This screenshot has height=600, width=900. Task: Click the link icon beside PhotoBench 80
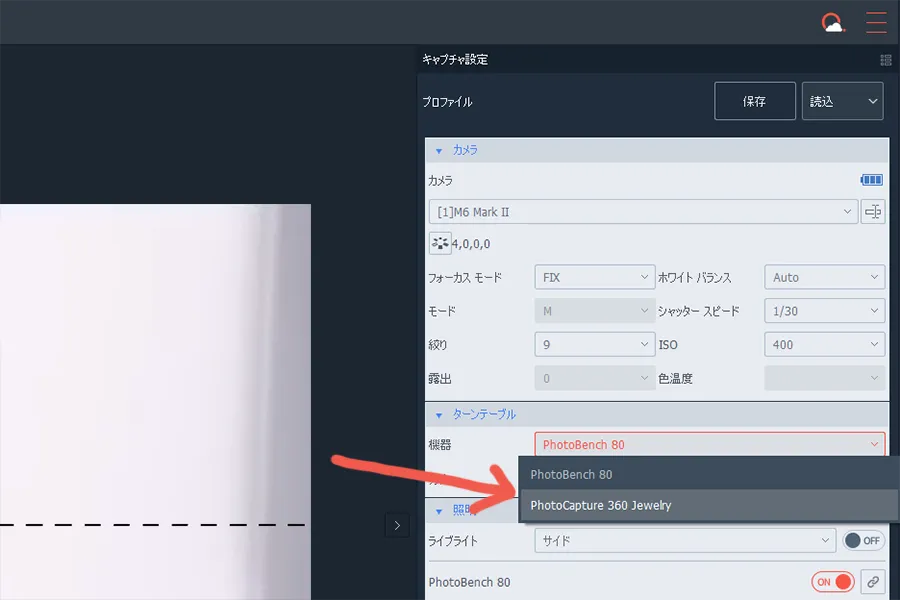pos(873,581)
